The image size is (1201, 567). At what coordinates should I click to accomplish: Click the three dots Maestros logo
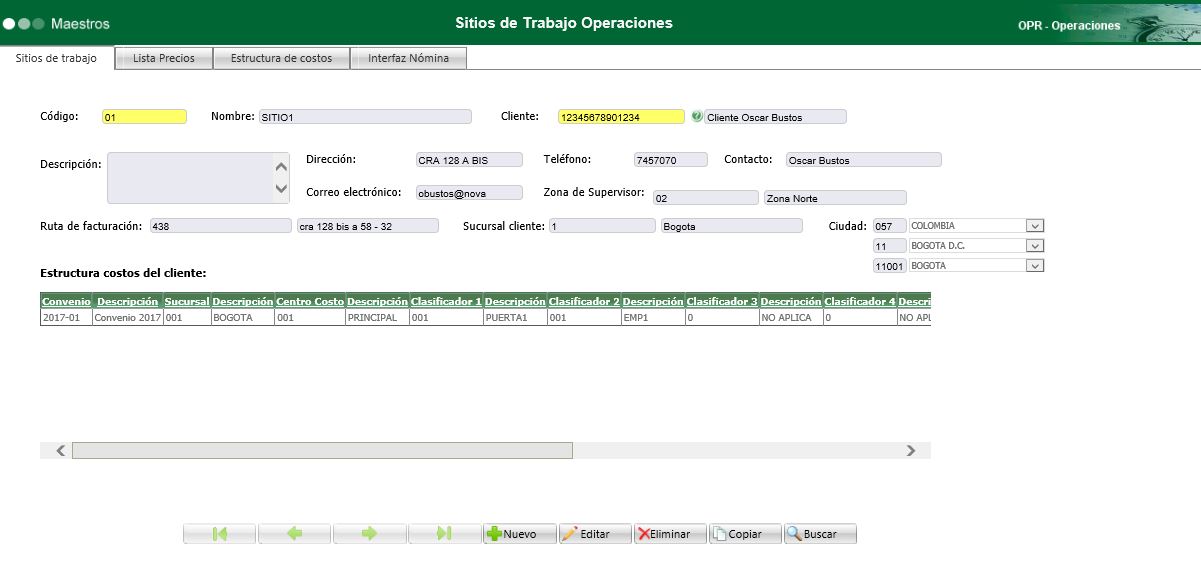[x=24, y=23]
